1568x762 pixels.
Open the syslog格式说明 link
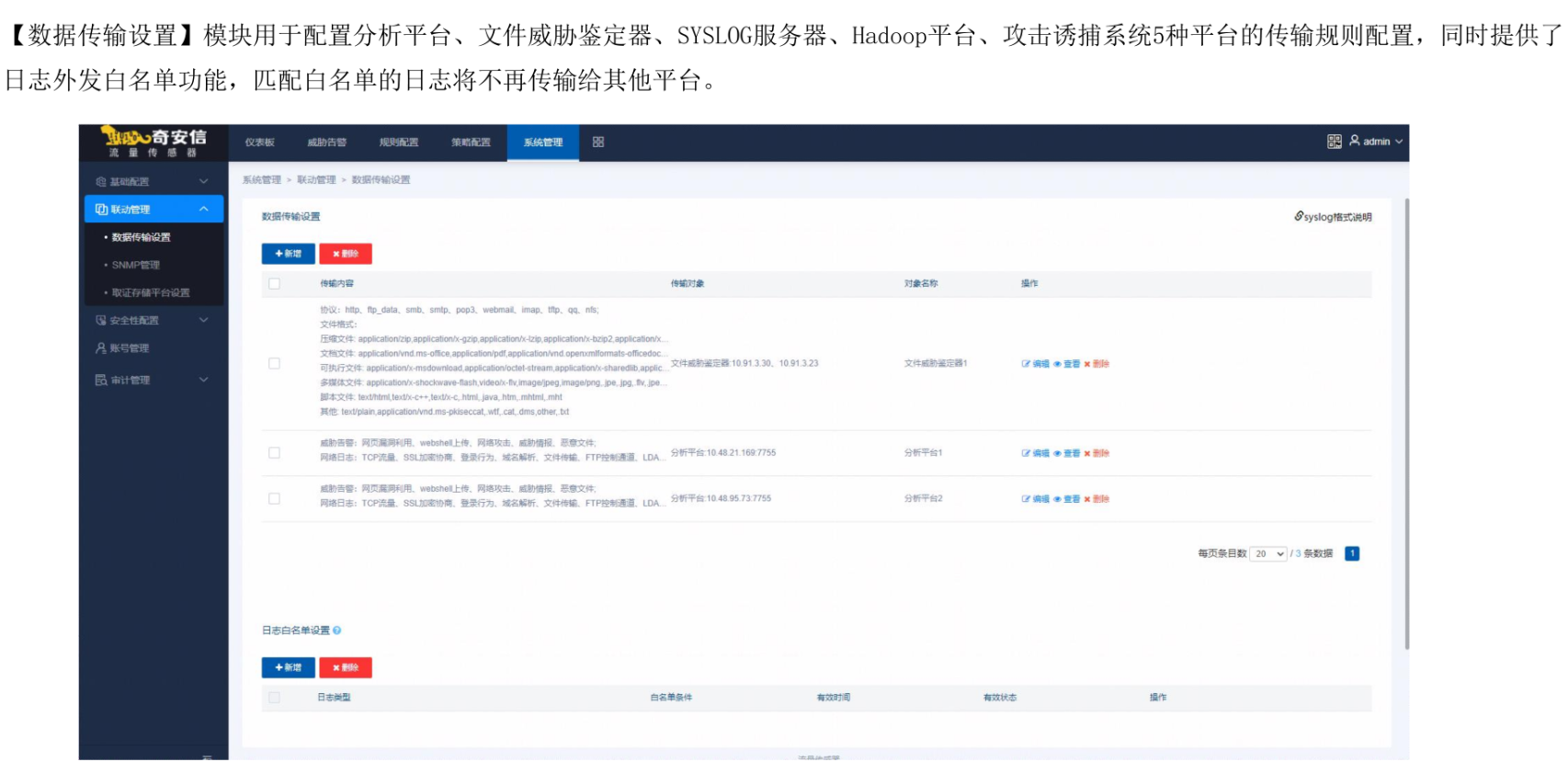(x=1333, y=217)
